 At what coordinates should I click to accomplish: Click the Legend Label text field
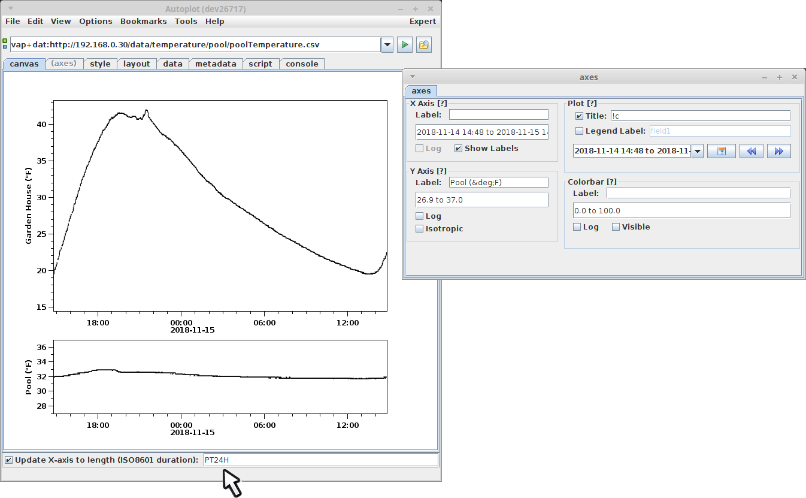point(720,131)
